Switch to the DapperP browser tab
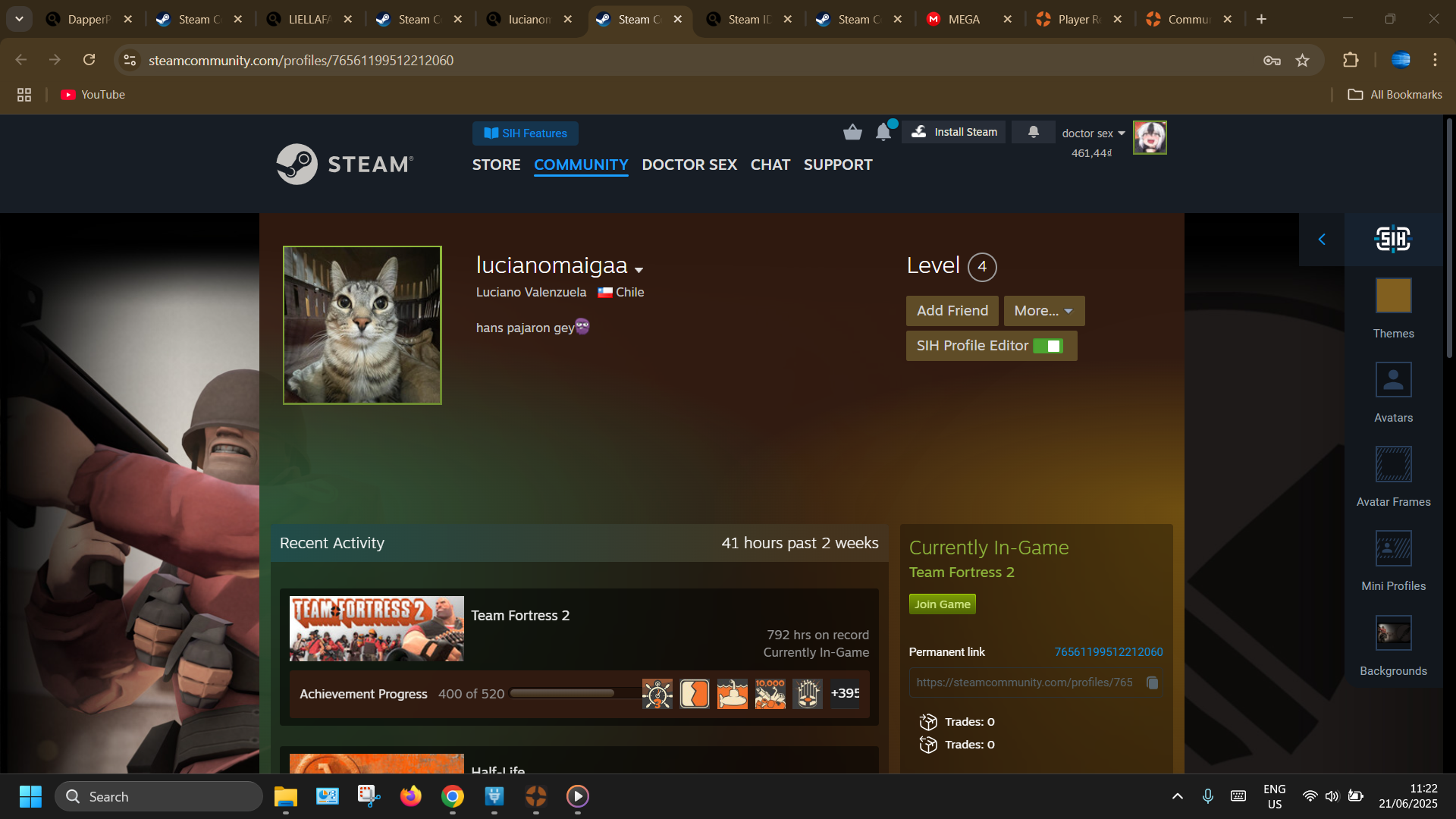The height and width of the screenshot is (819, 1456). pyautogui.click(x=89, y=19)
